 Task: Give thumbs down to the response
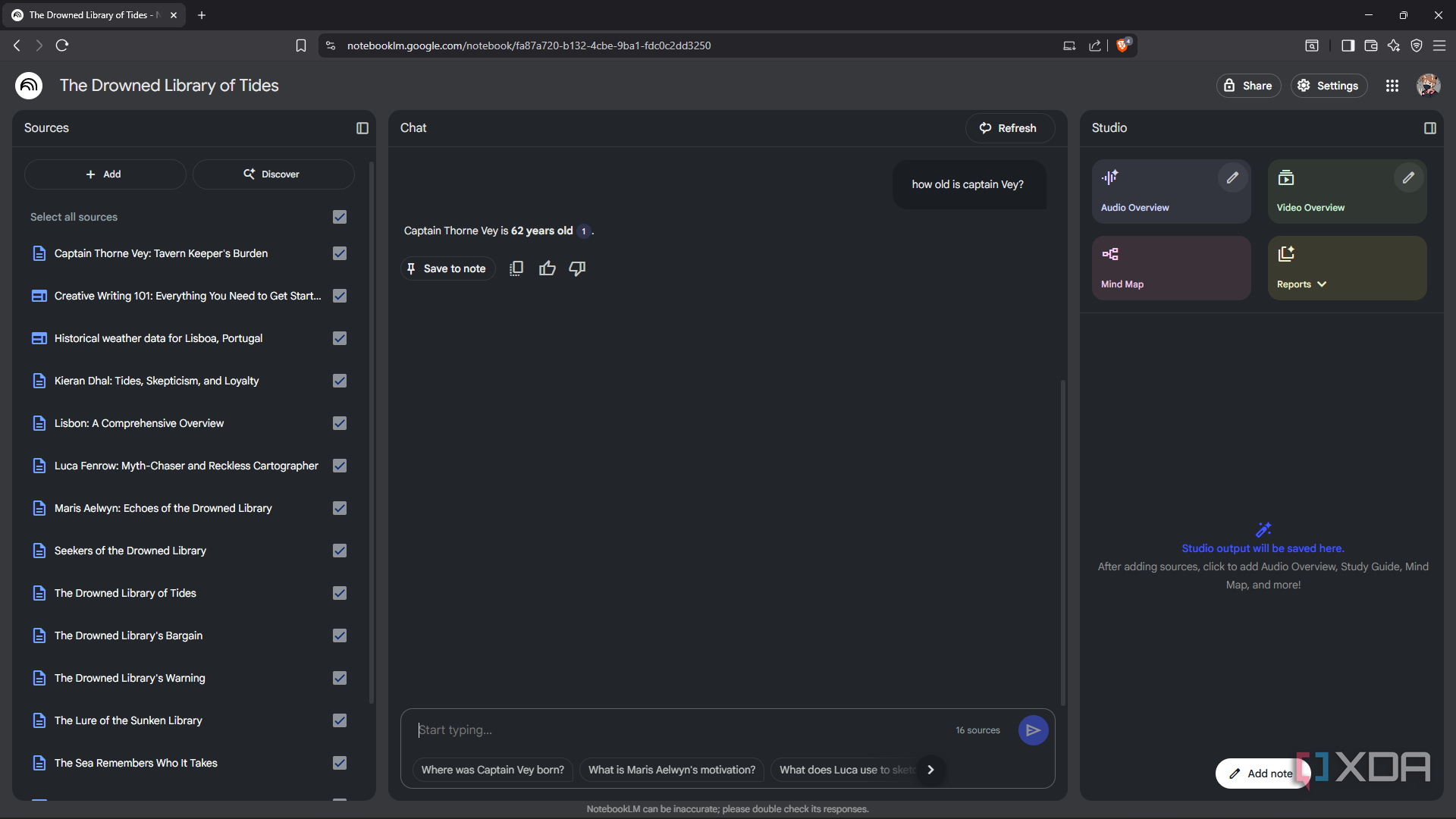(x=577, y=268)
